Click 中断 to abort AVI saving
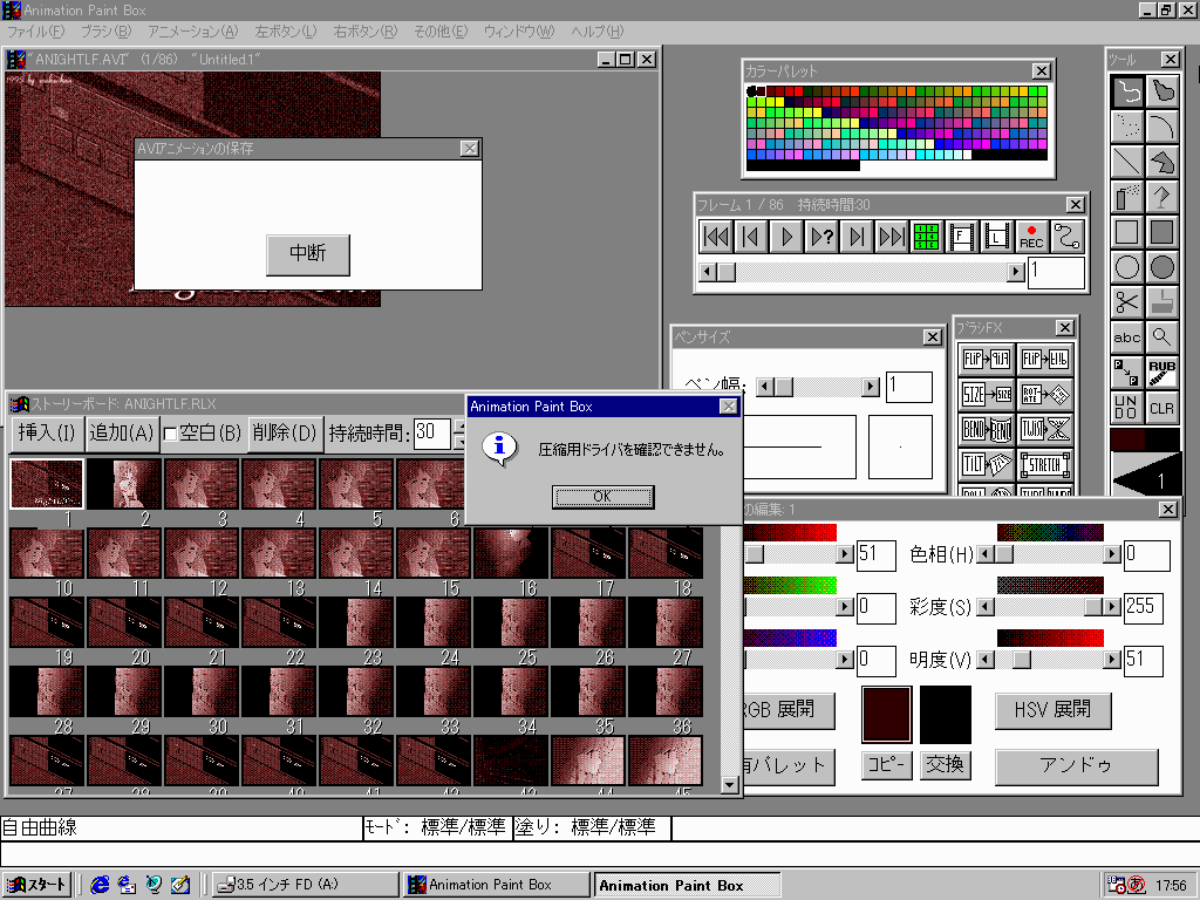Viewport: 1200px width, 900px height. pos(307,255)
